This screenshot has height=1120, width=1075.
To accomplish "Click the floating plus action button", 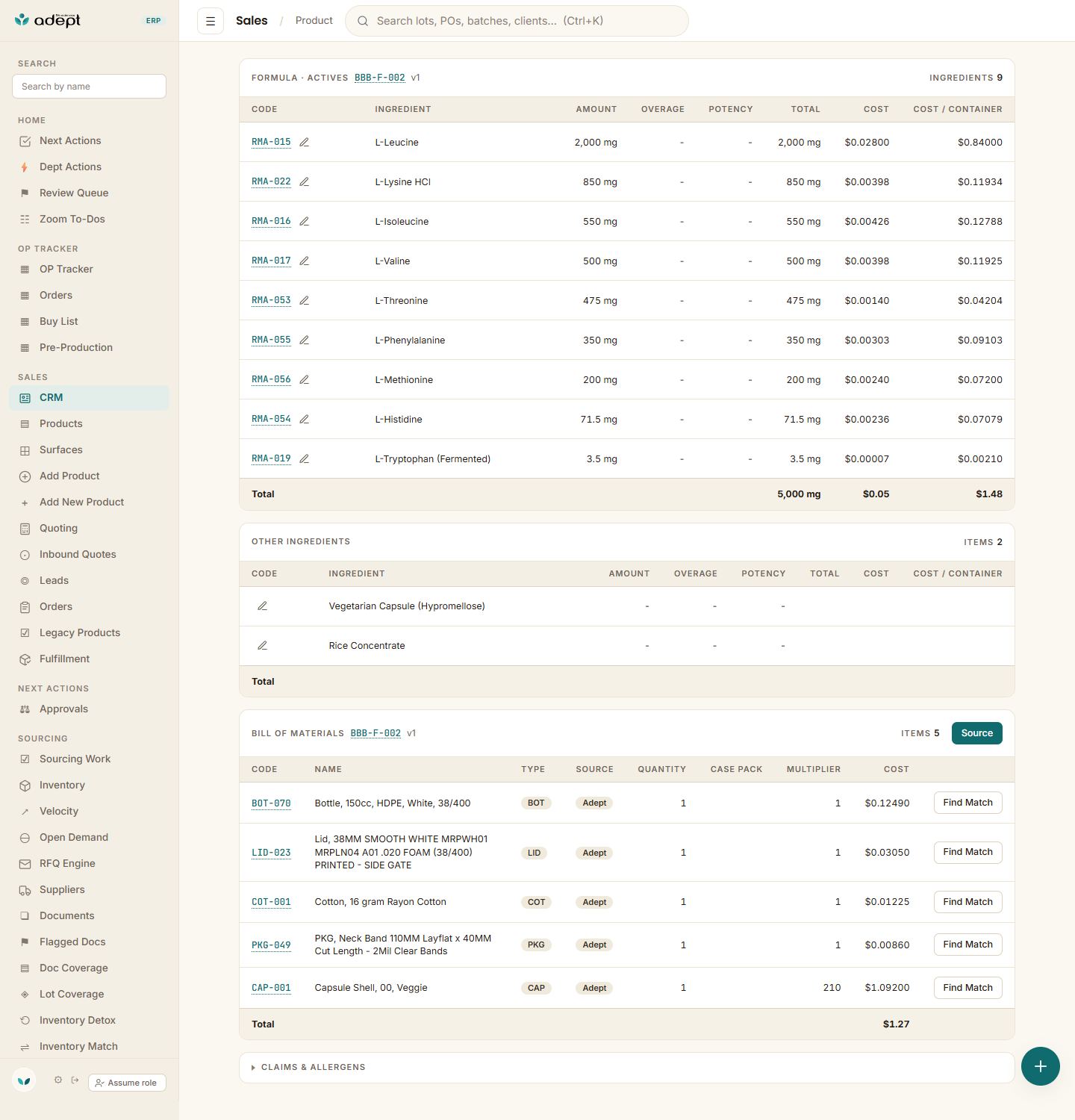I will click(x=1041, y=1066).
